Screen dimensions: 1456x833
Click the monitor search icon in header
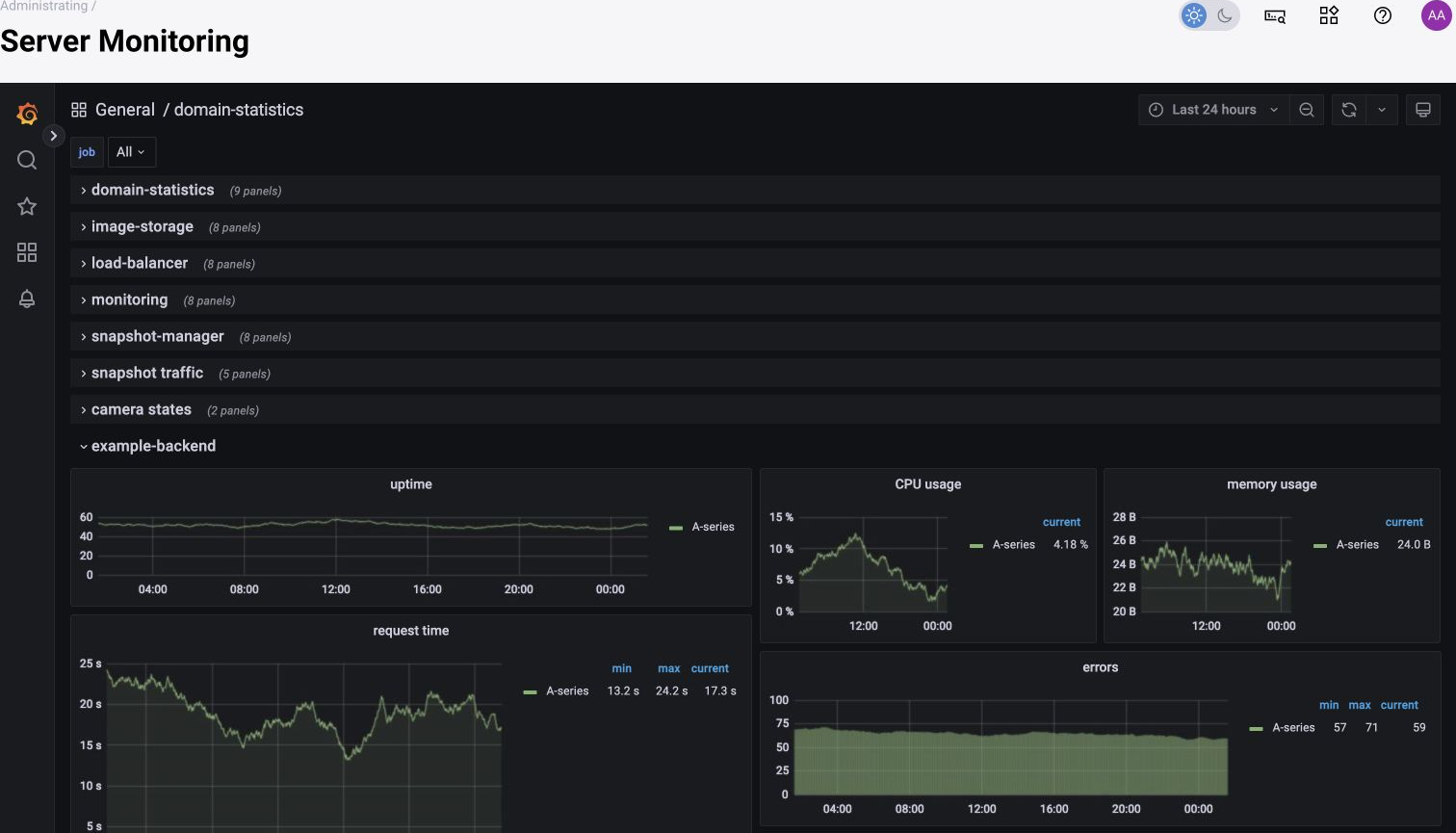coord(1275,15)
